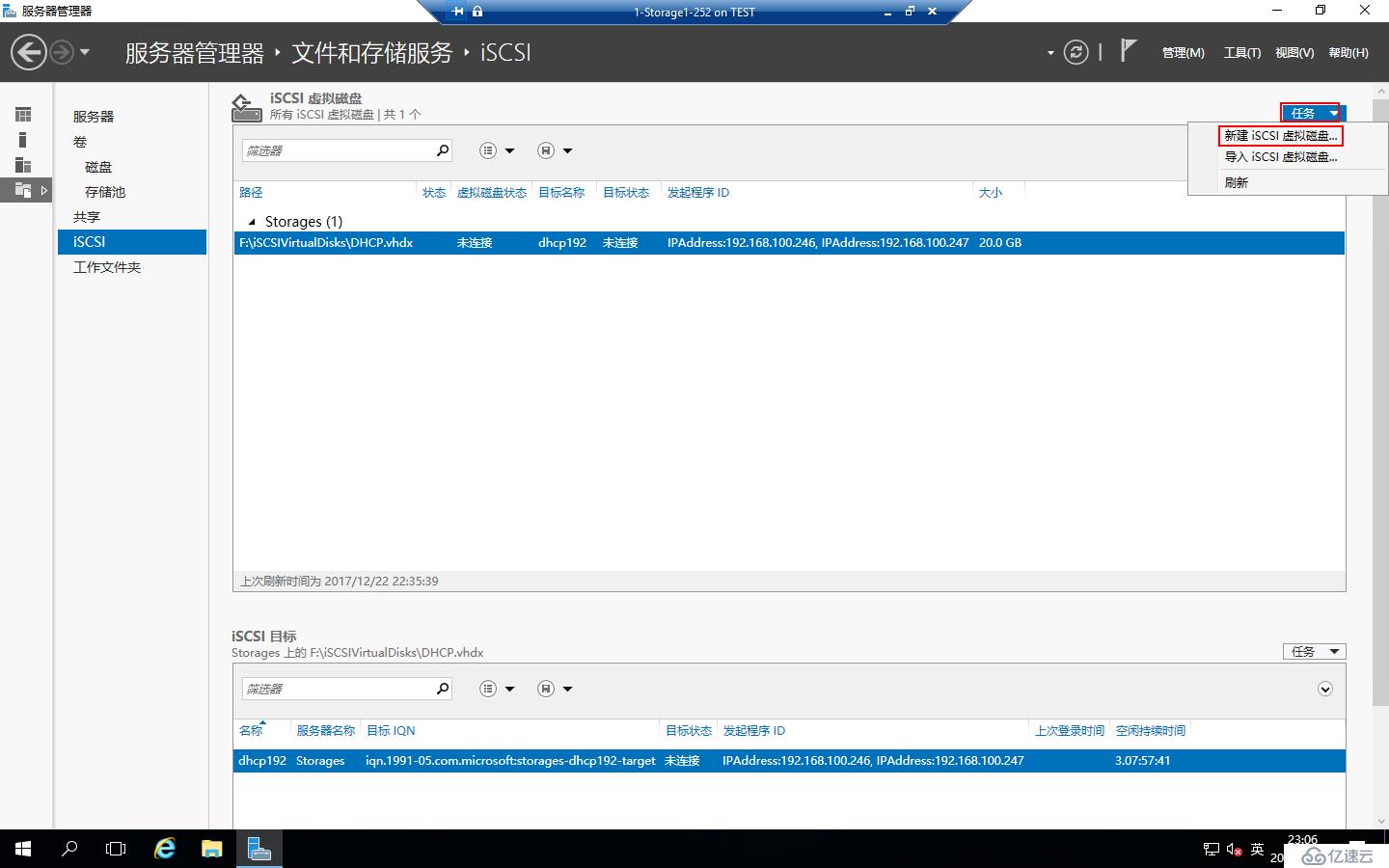Click the network icon in system tray
The width and height of the screenshot is (1389, 868).
coord(1212,849)
